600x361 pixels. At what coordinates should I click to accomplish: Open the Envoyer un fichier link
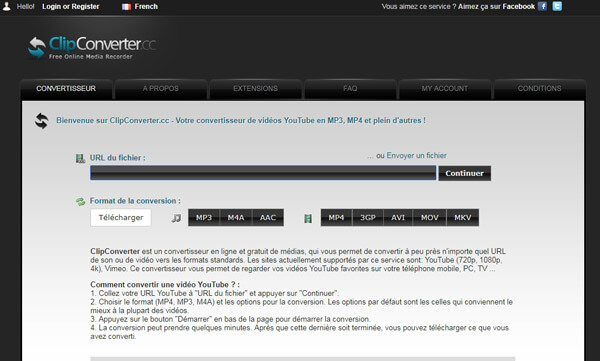point(416,155)
